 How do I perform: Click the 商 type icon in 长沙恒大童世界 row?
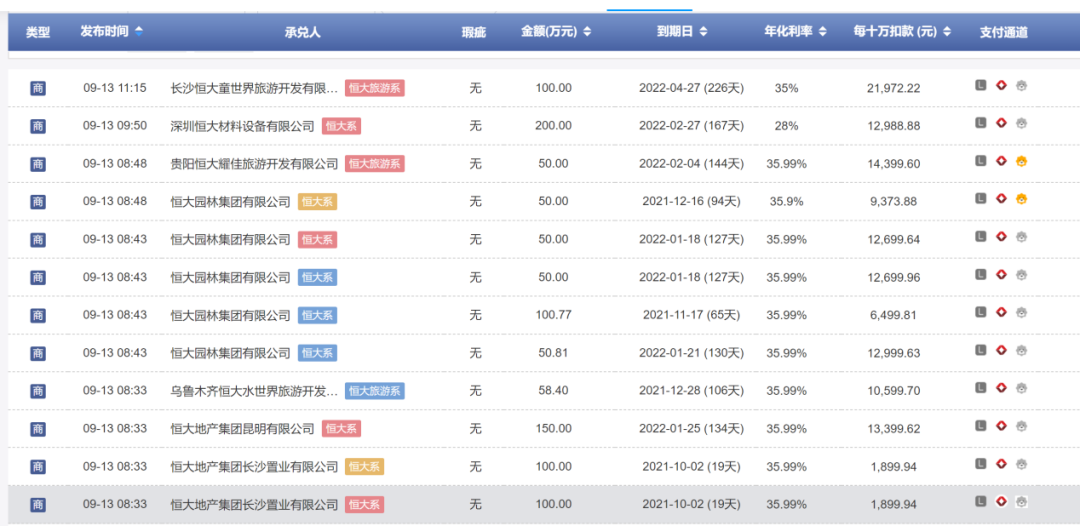coord(38,88)
